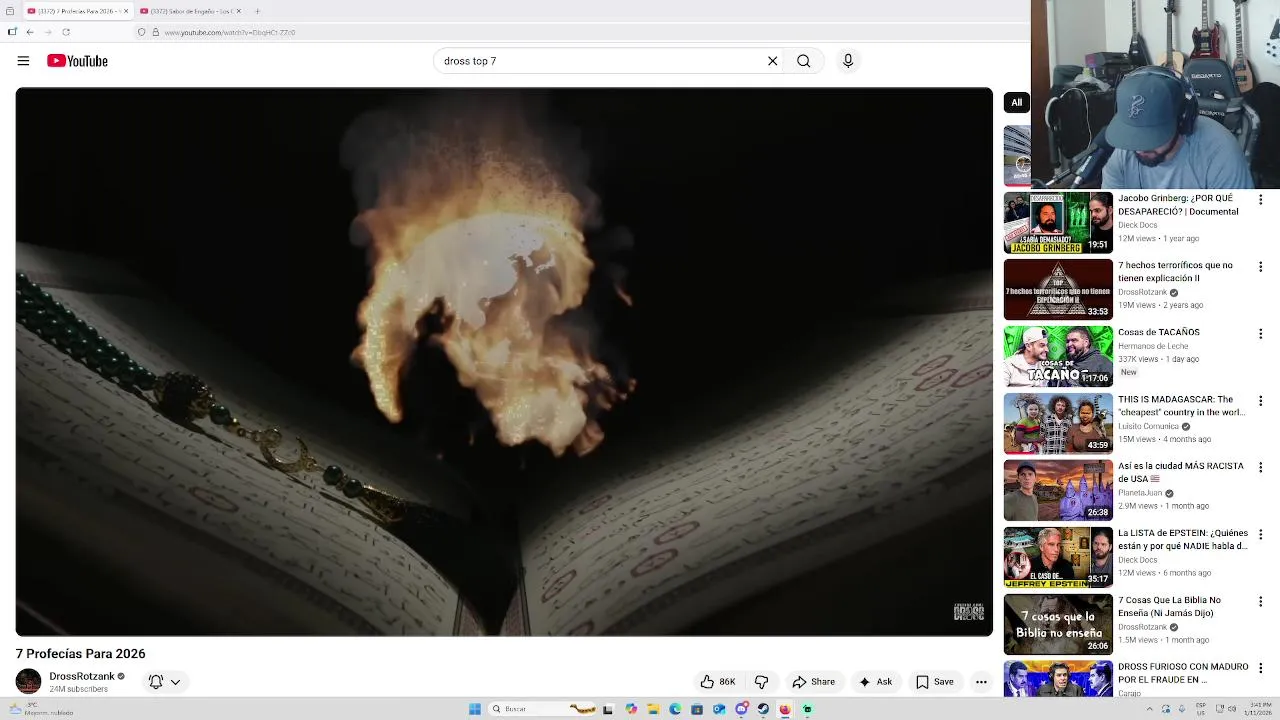Dislike the video
The image size is (1280, 720).
[x=761, y=682]
